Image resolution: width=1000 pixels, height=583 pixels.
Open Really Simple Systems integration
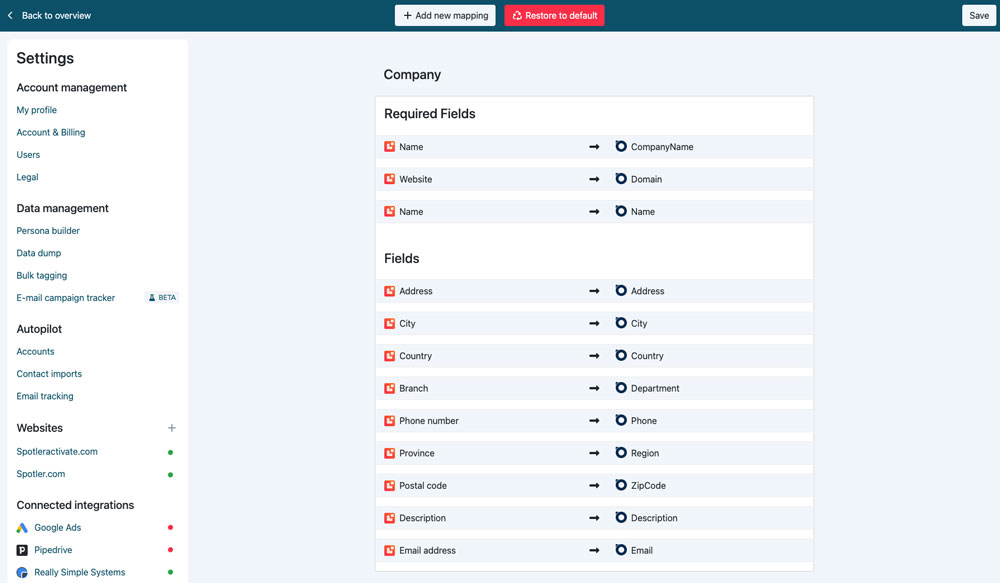pyautogui.click(x=80, y=572)
